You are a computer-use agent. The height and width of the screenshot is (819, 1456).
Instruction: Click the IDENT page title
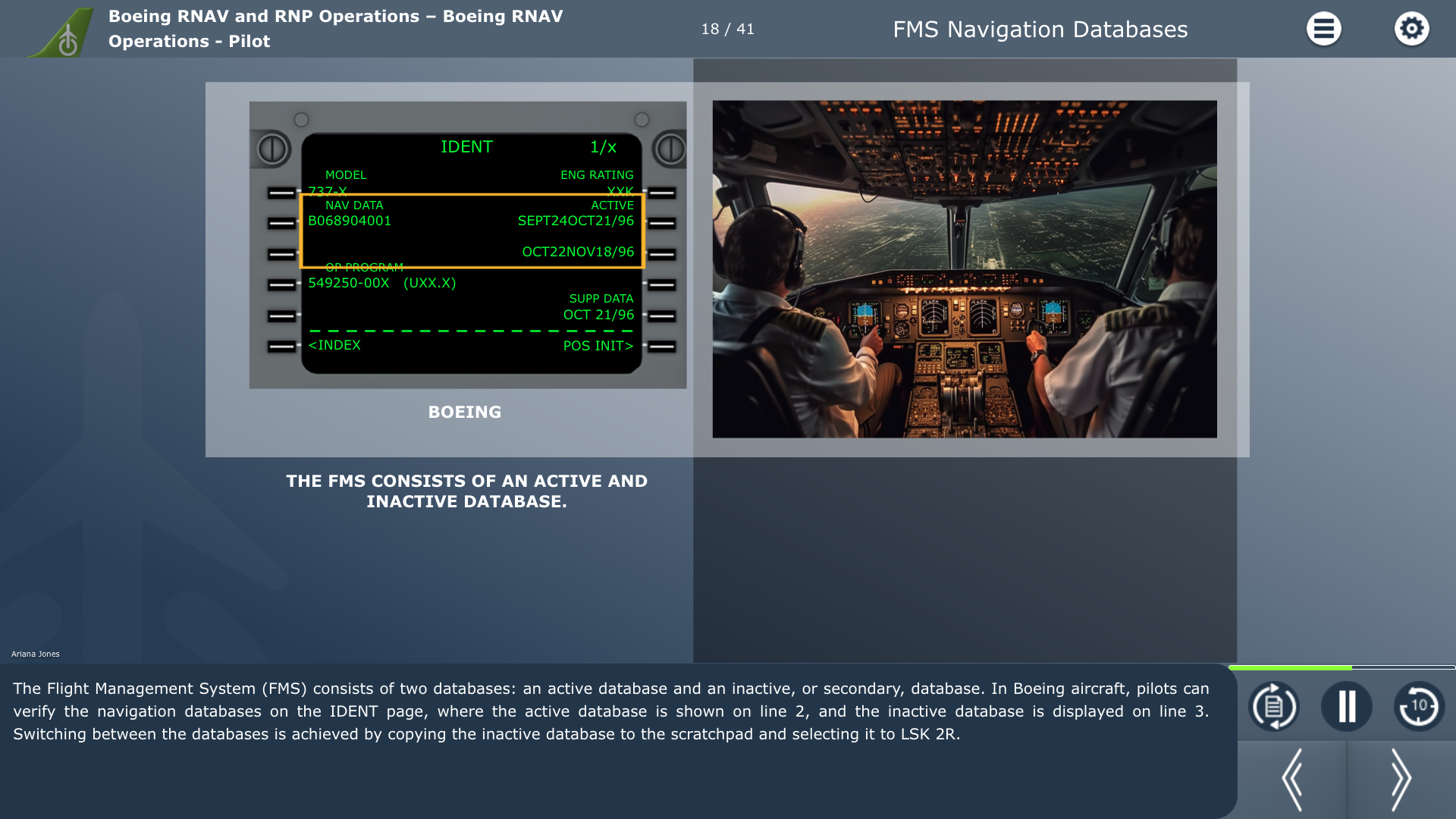pos(466,147)
